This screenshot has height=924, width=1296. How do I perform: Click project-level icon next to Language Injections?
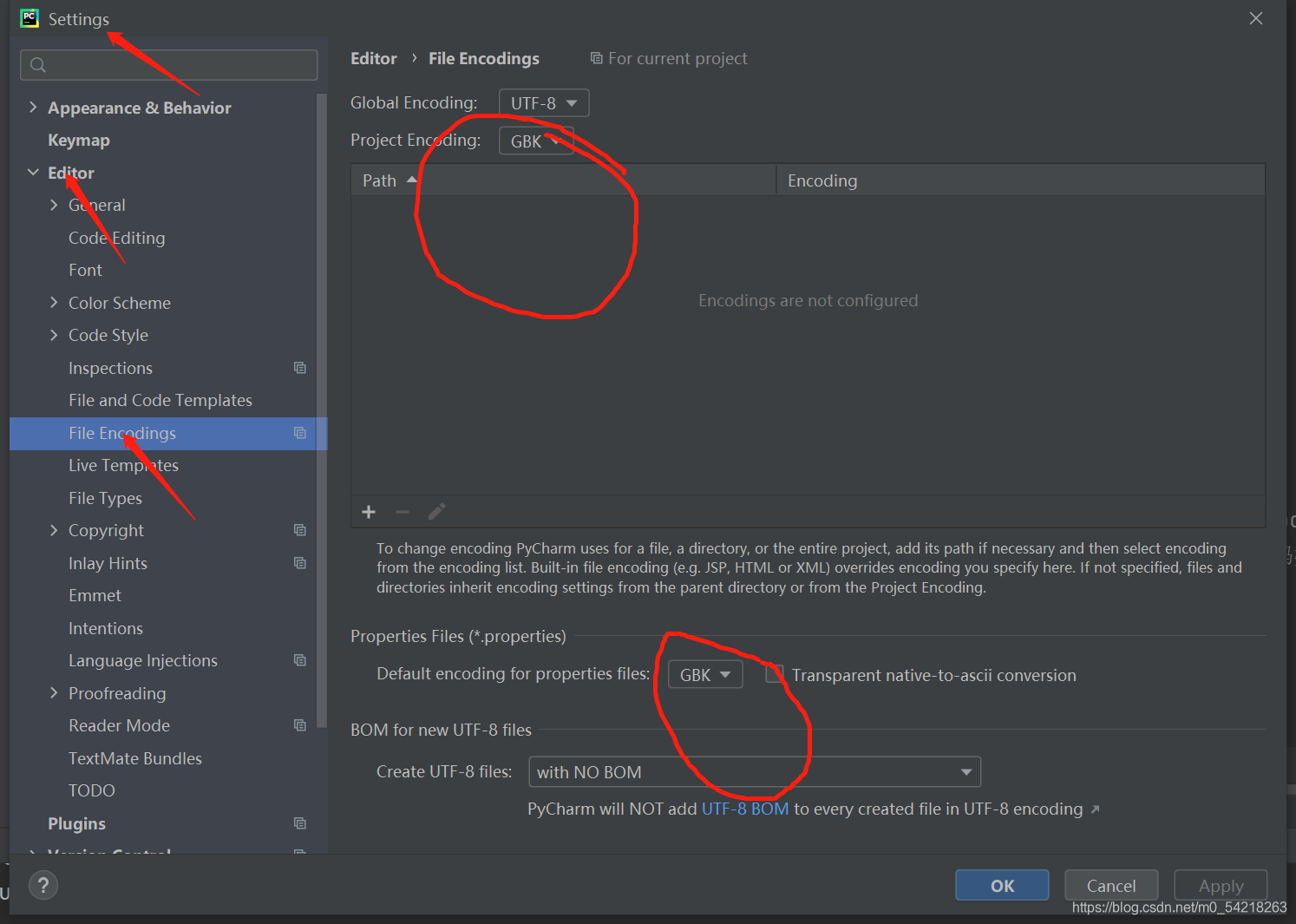(x=300, y=660)
